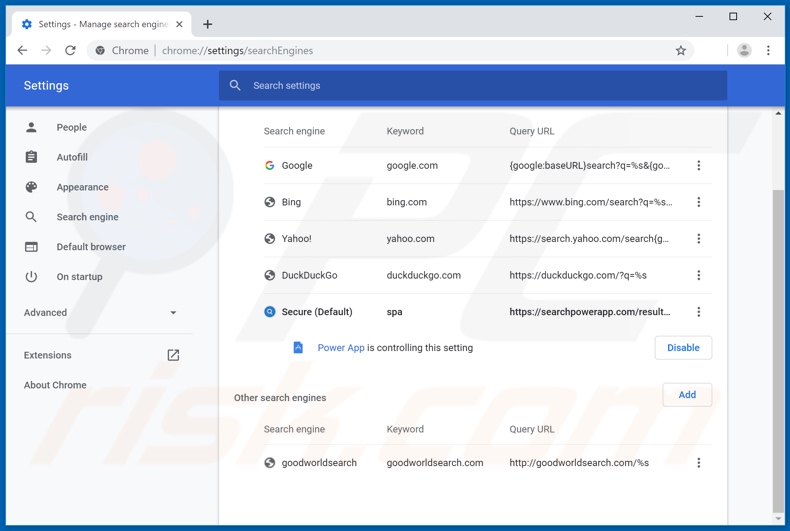
Task: Open the Power App extension link
Action: pyautogui.click(x=341, y=348)
